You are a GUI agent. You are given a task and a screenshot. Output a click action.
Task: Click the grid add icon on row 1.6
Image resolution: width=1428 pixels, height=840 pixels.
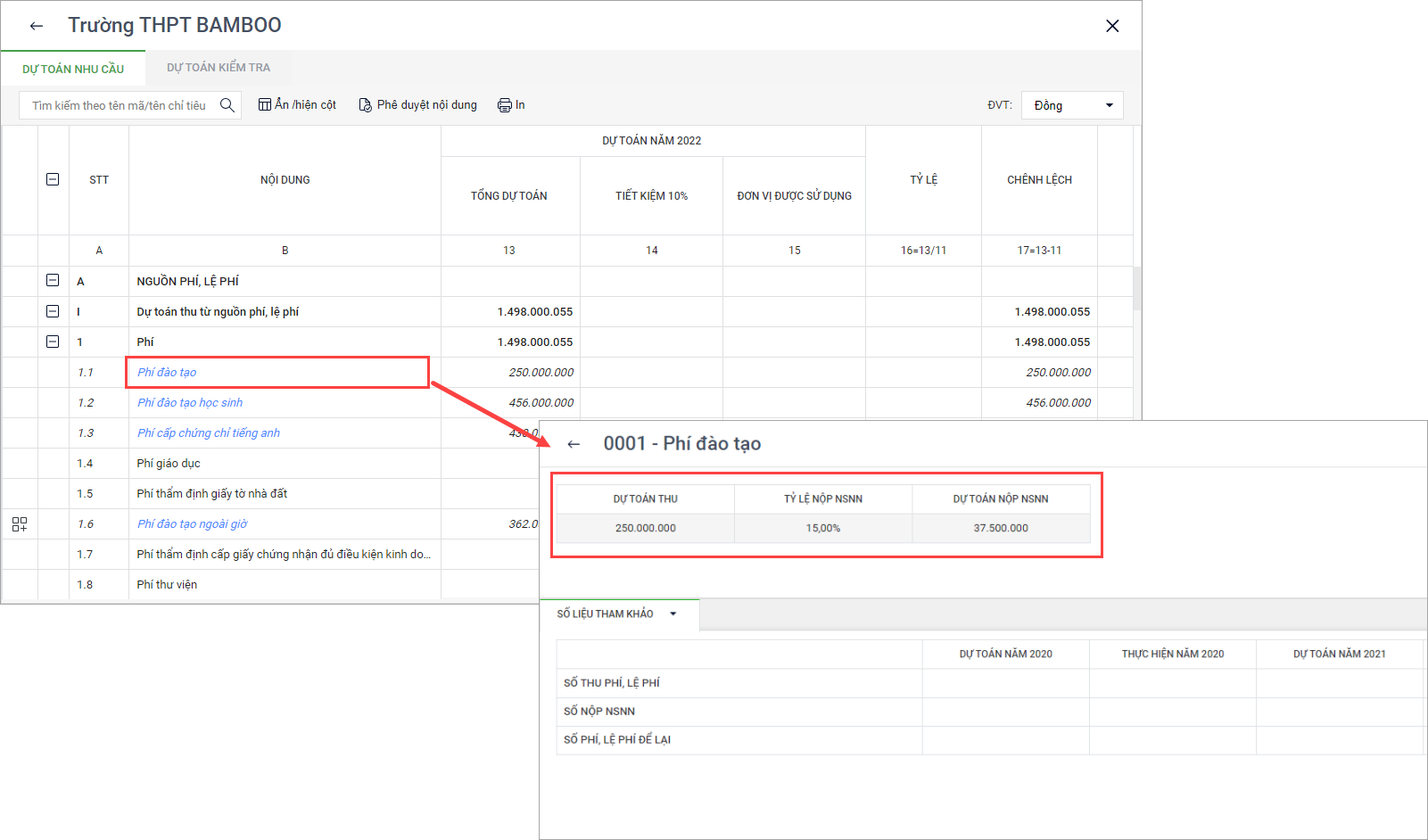(x=20, y=524)
